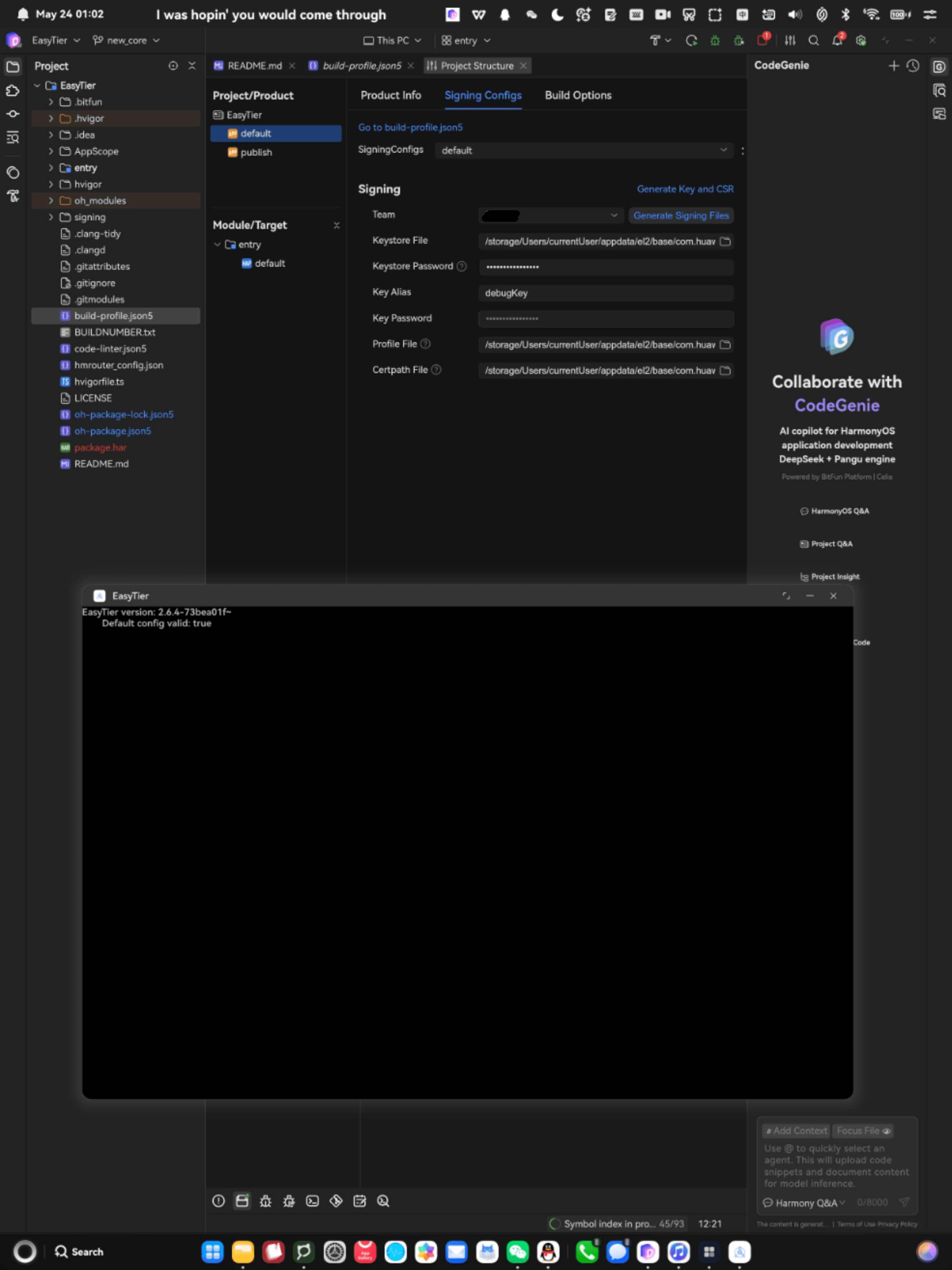Click the Project Q&A option
Viewport: 952px width, 1270px height.
[x=826, y=544]
